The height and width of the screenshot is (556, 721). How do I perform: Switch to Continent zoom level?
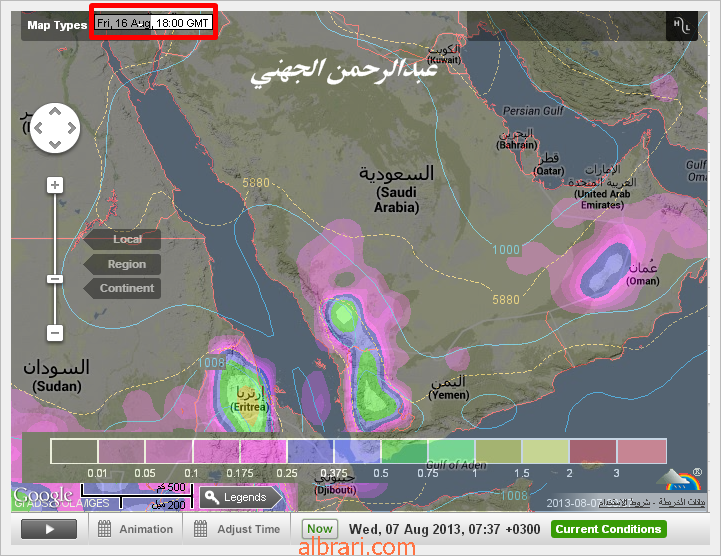(x=122, y=288)
